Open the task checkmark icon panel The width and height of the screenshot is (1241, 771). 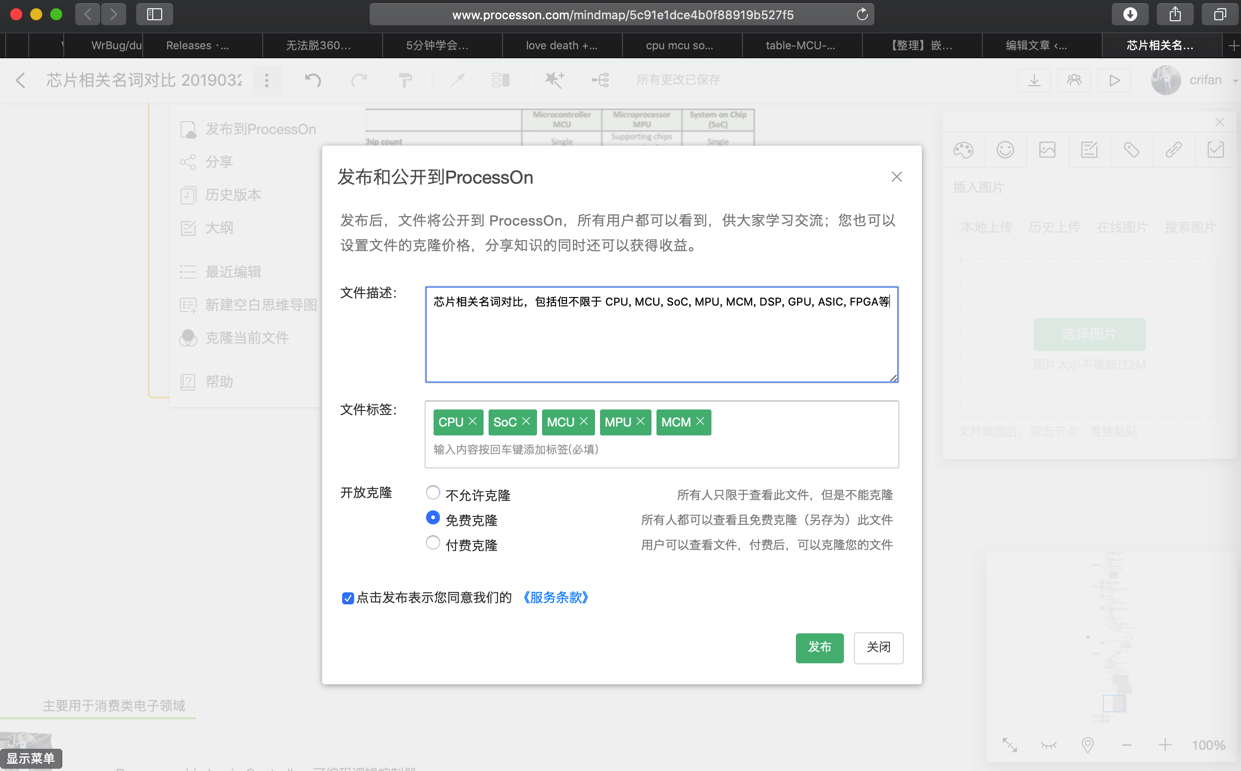pos(1215,150)
